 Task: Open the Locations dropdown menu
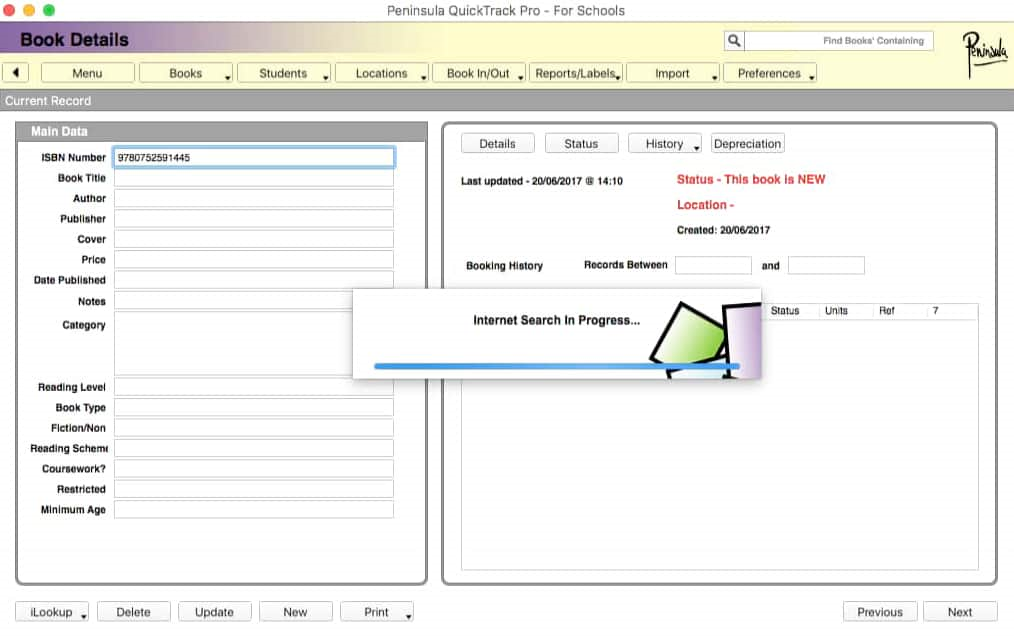tap(382, 73)
